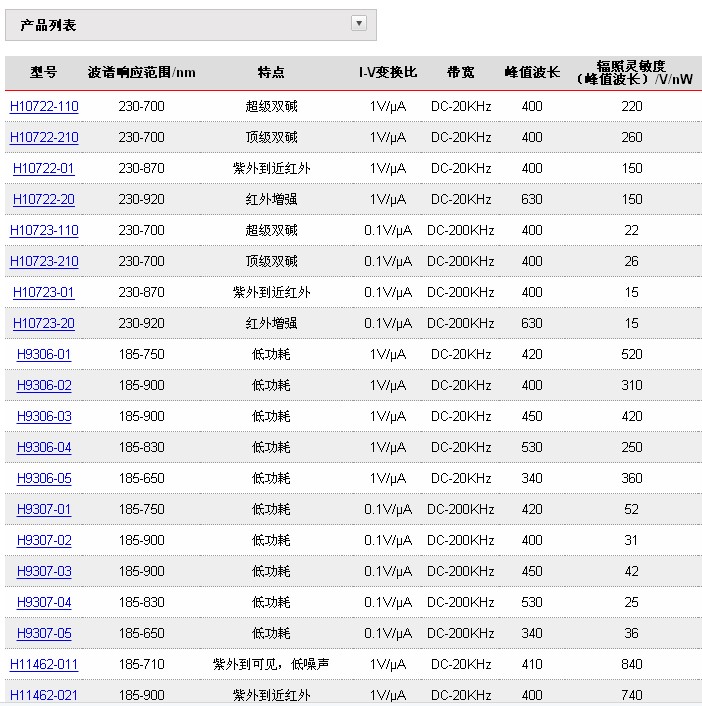Viewport: 702px width, 706px height.
Task: Select the DC-200KHz cell in the H9307-01 row
Action: pos(461,510)
